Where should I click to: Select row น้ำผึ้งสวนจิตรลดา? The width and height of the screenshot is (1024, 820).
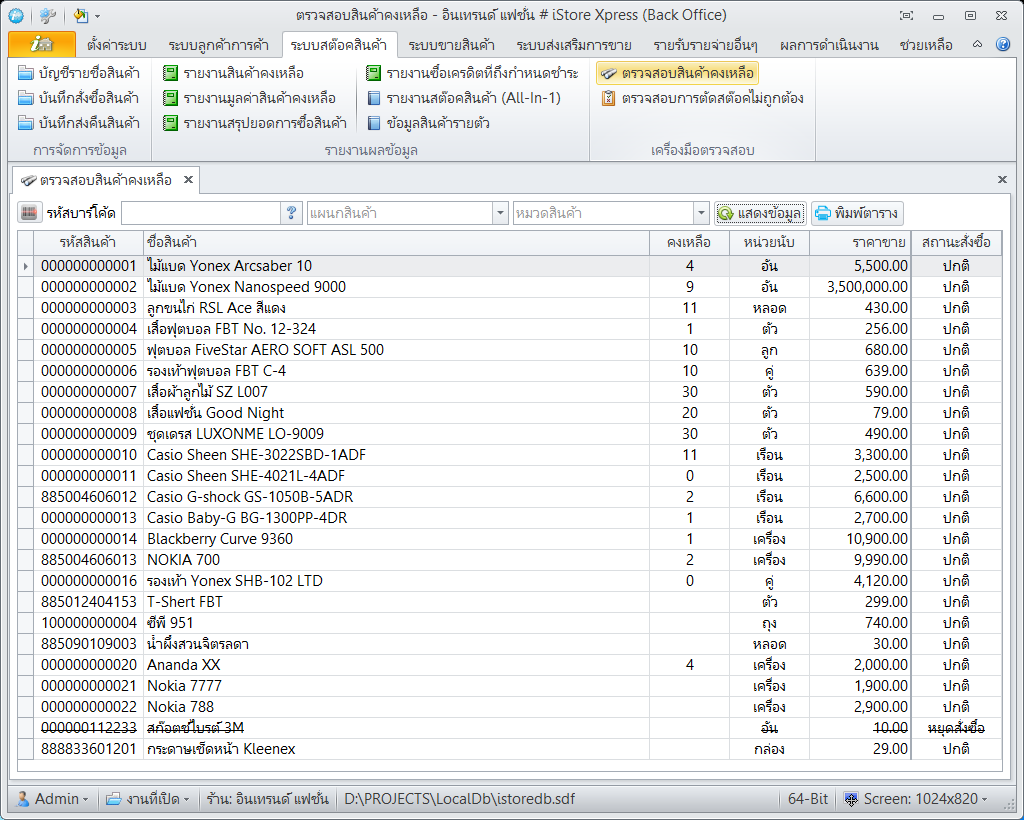click(509, 644)
